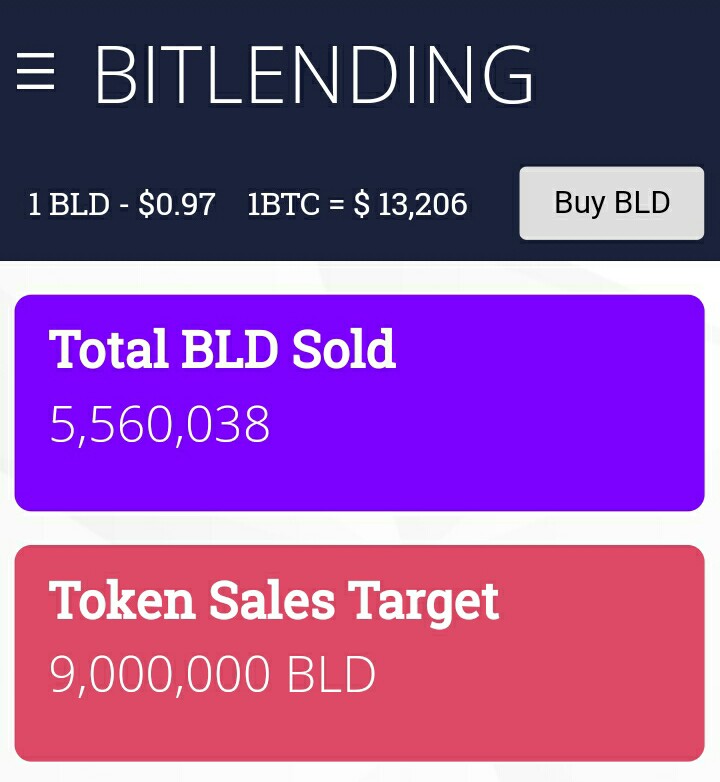Click the word Total in purple card

(108, 348)
